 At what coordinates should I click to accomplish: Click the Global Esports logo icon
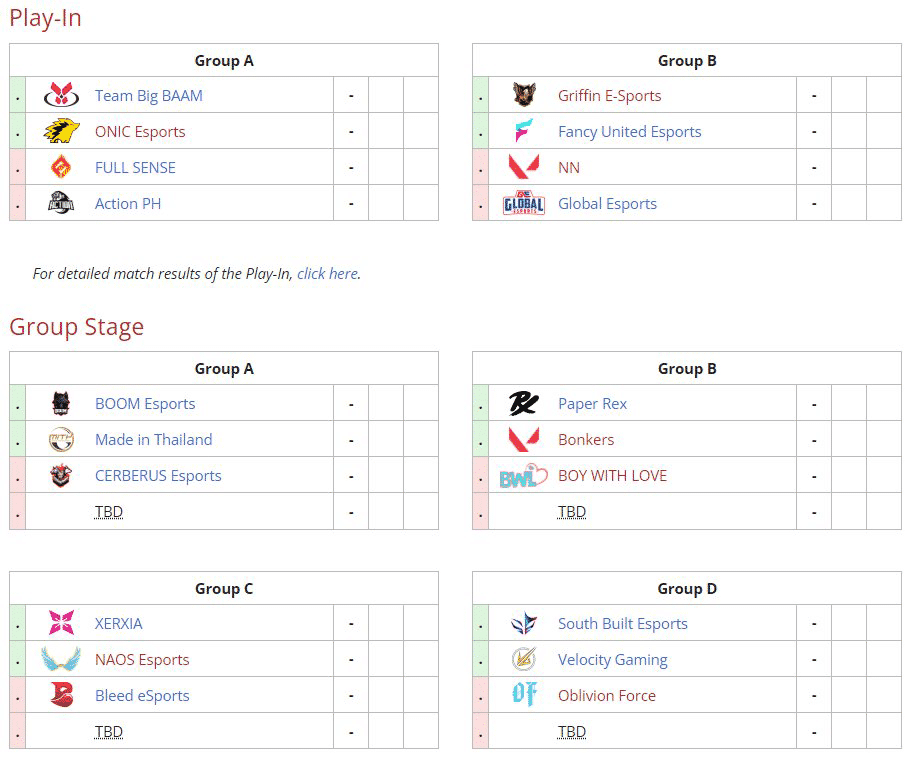524,203
